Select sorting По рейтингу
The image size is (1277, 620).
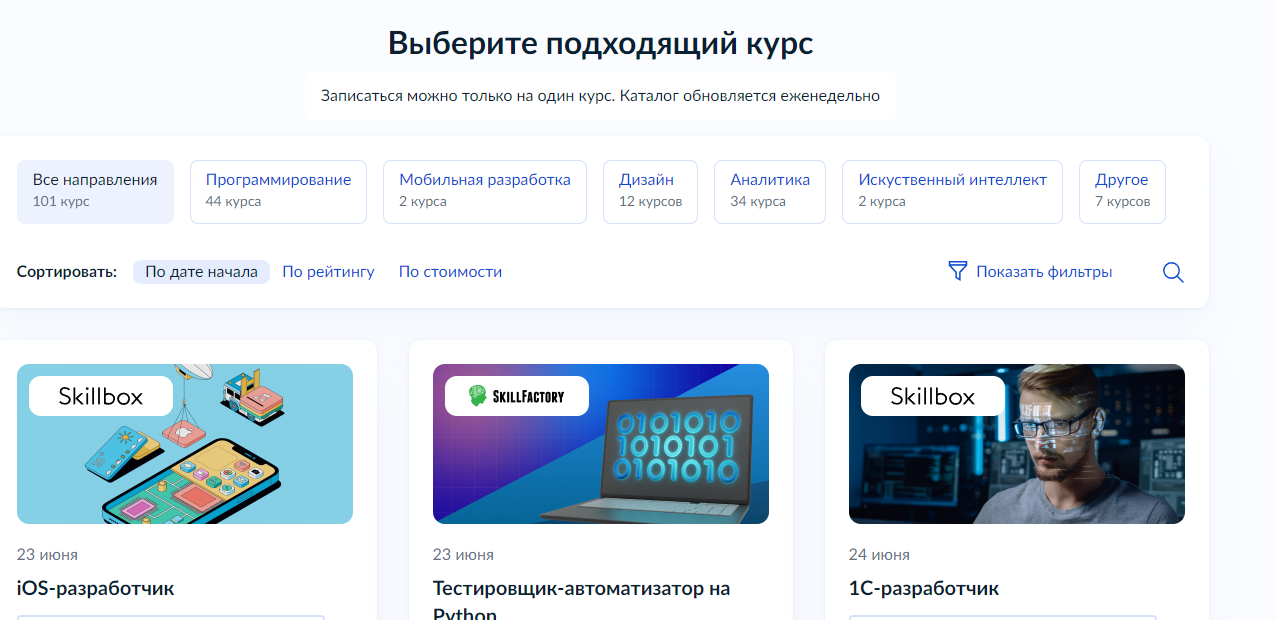[x=328, y=271]
